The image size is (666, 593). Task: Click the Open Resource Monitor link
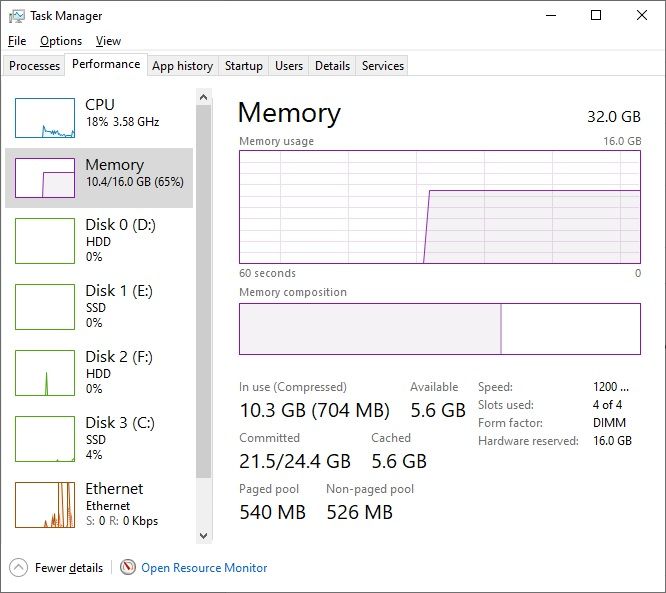[204, 568]
